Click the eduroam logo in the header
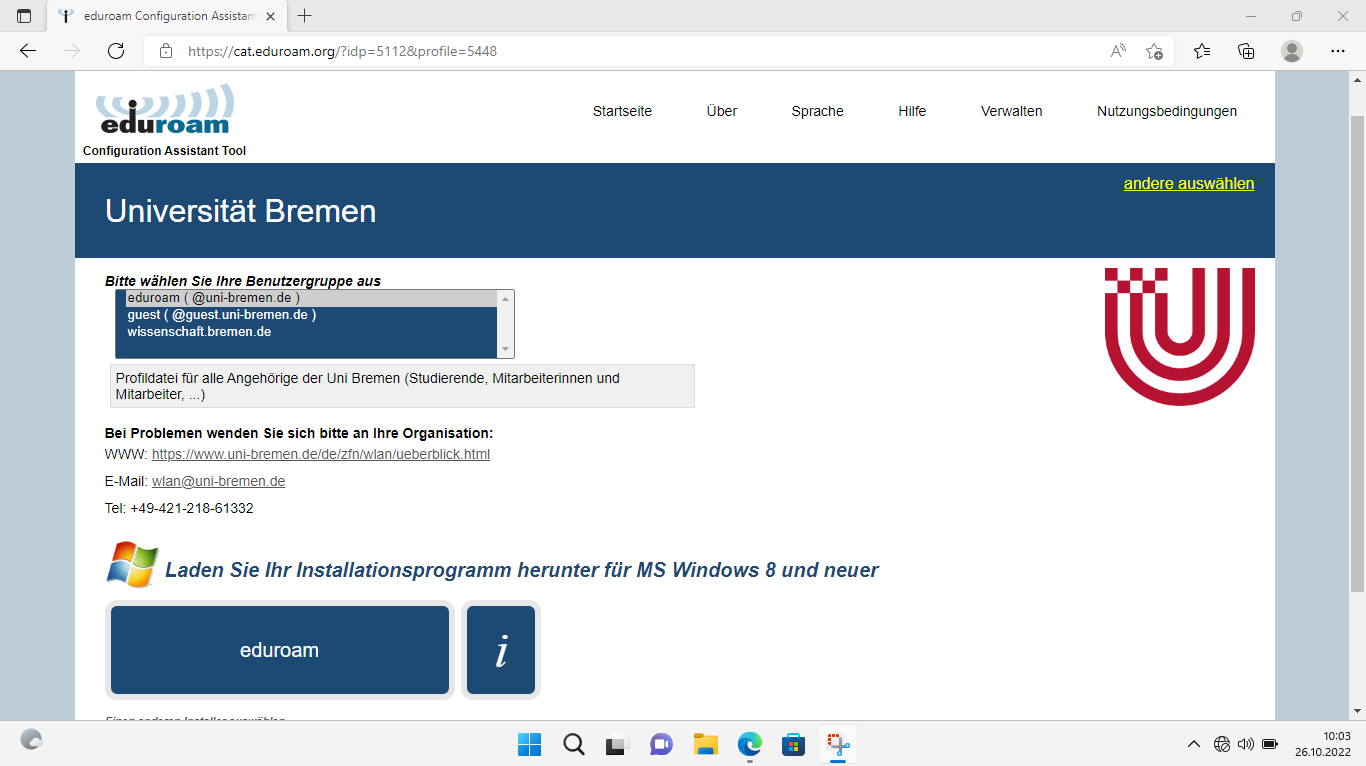This screenshot has width=1366, height=766. [x=165, y=111]
